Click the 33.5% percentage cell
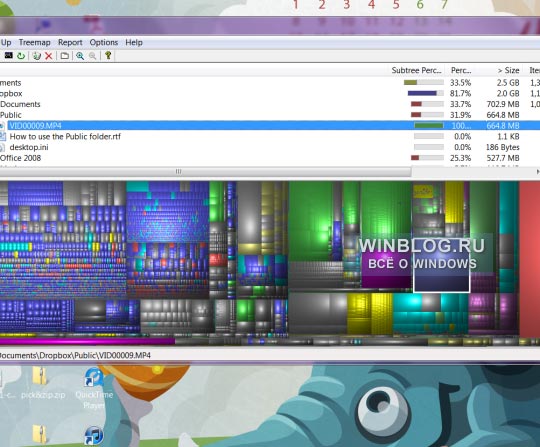Image resolution: width=540 pixels, height=447 pixels. 460,83
